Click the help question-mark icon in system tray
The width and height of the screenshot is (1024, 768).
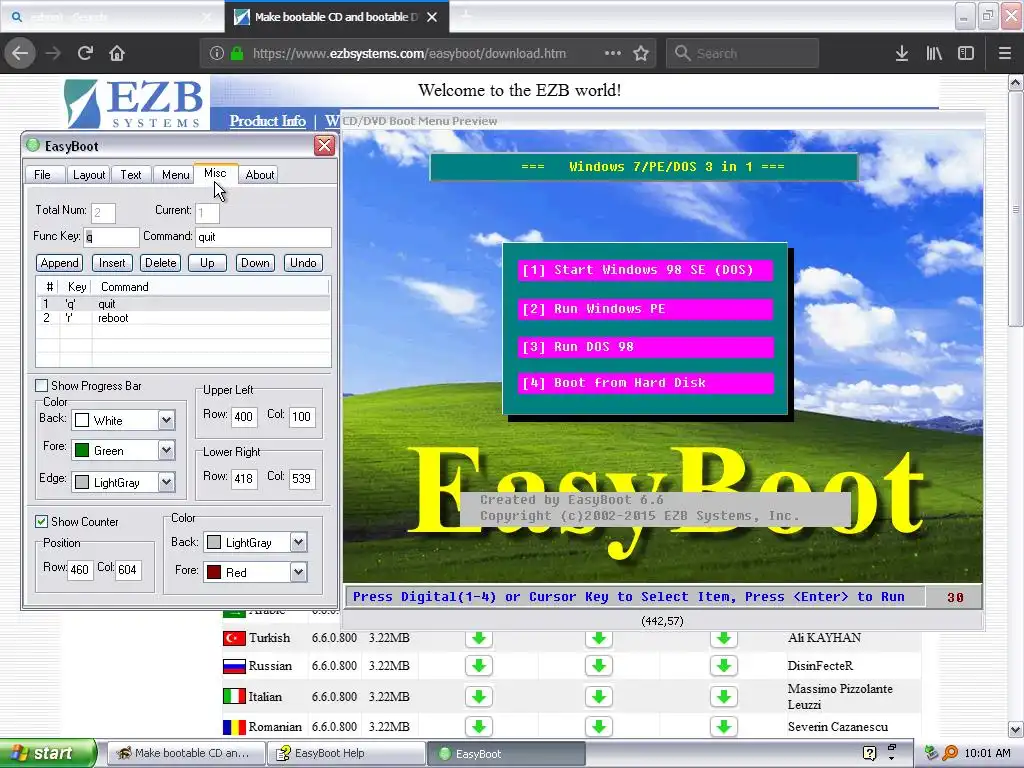click(x=869, y=753)
